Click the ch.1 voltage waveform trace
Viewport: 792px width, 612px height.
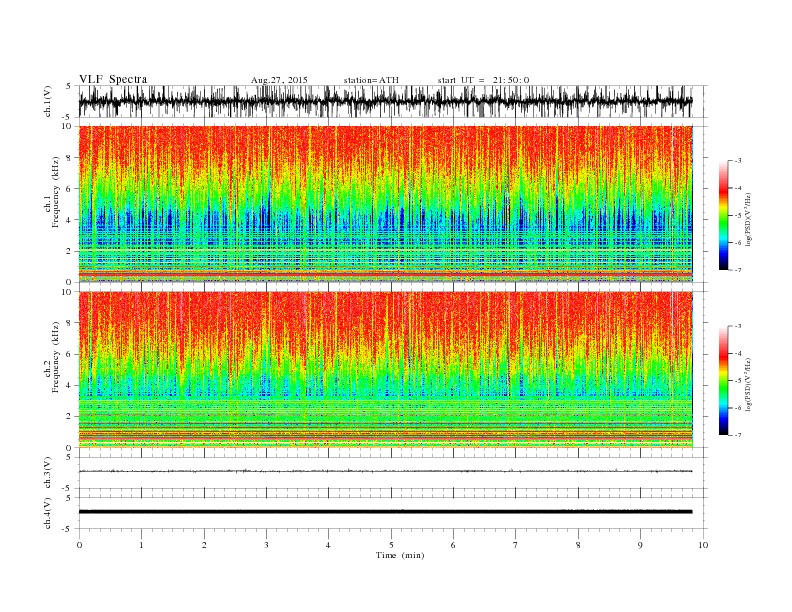pyautogui.click(x=385, y=101)
